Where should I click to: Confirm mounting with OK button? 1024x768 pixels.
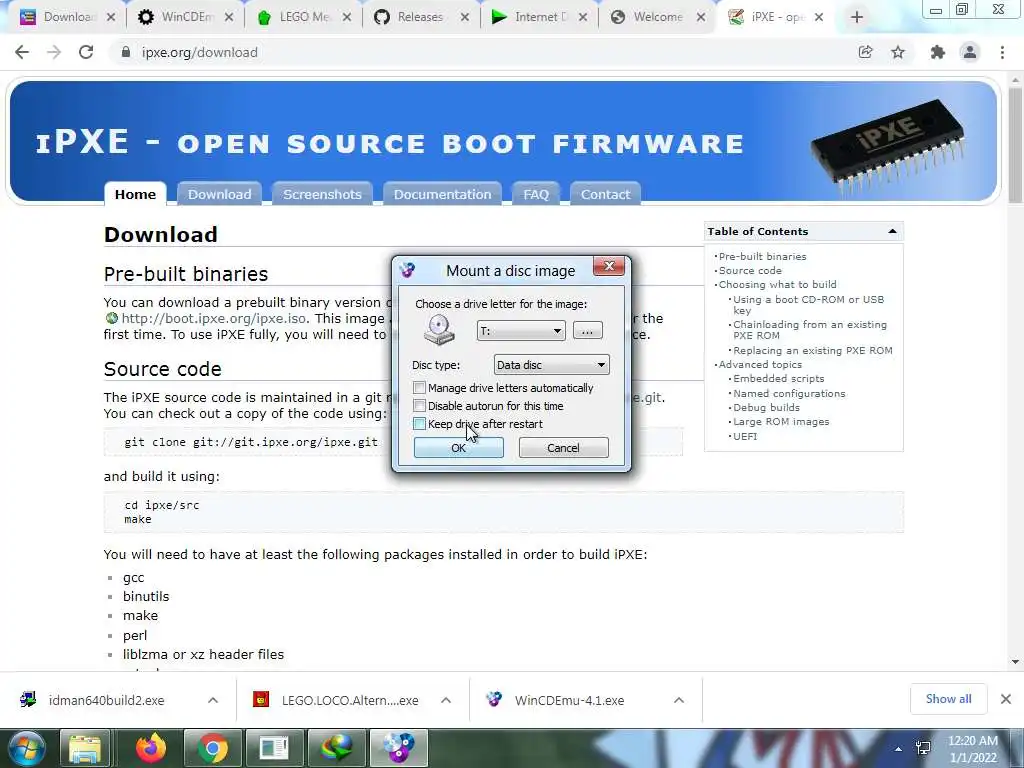pos(458,447)
